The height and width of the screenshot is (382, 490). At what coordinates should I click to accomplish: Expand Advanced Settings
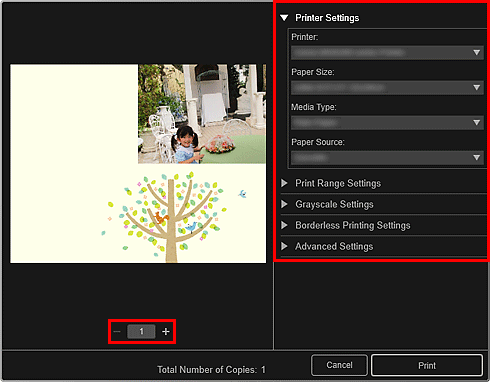(x=284, y=246)
